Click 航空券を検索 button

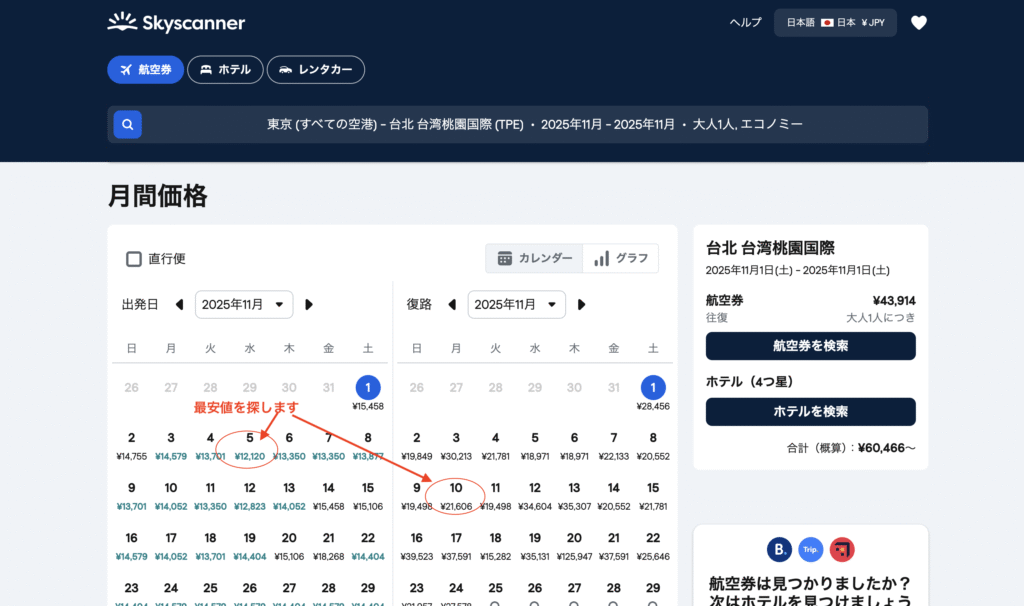(x=810, y=346)
